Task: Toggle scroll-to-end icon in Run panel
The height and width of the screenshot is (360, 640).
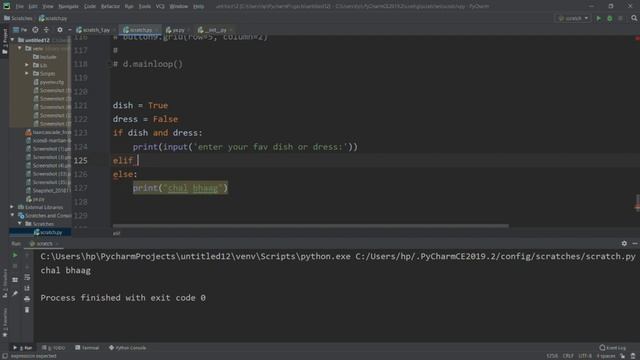Action: 27,288
